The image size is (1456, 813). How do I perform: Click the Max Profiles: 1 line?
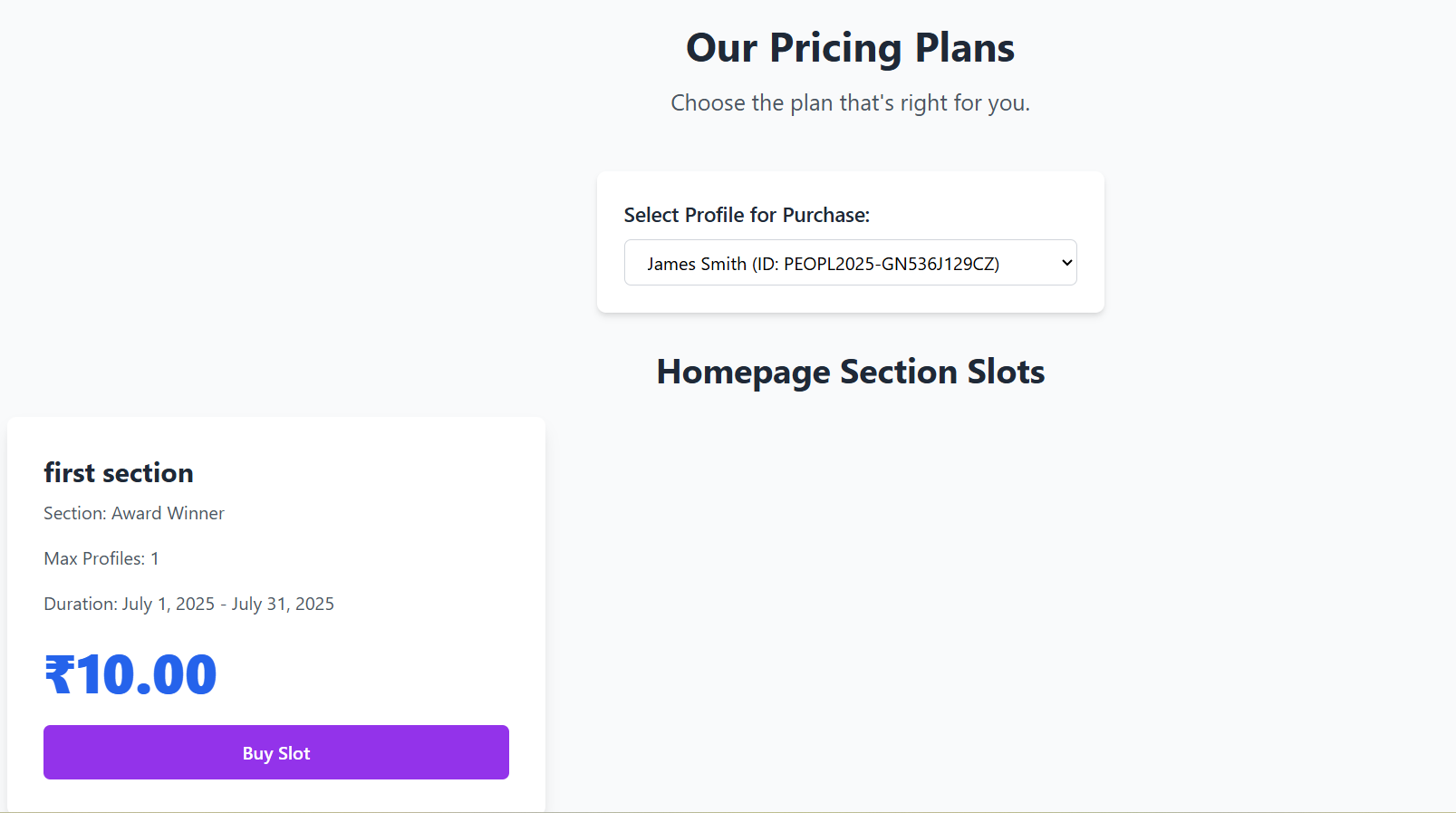pyautogui.click(x=101, y=558)
